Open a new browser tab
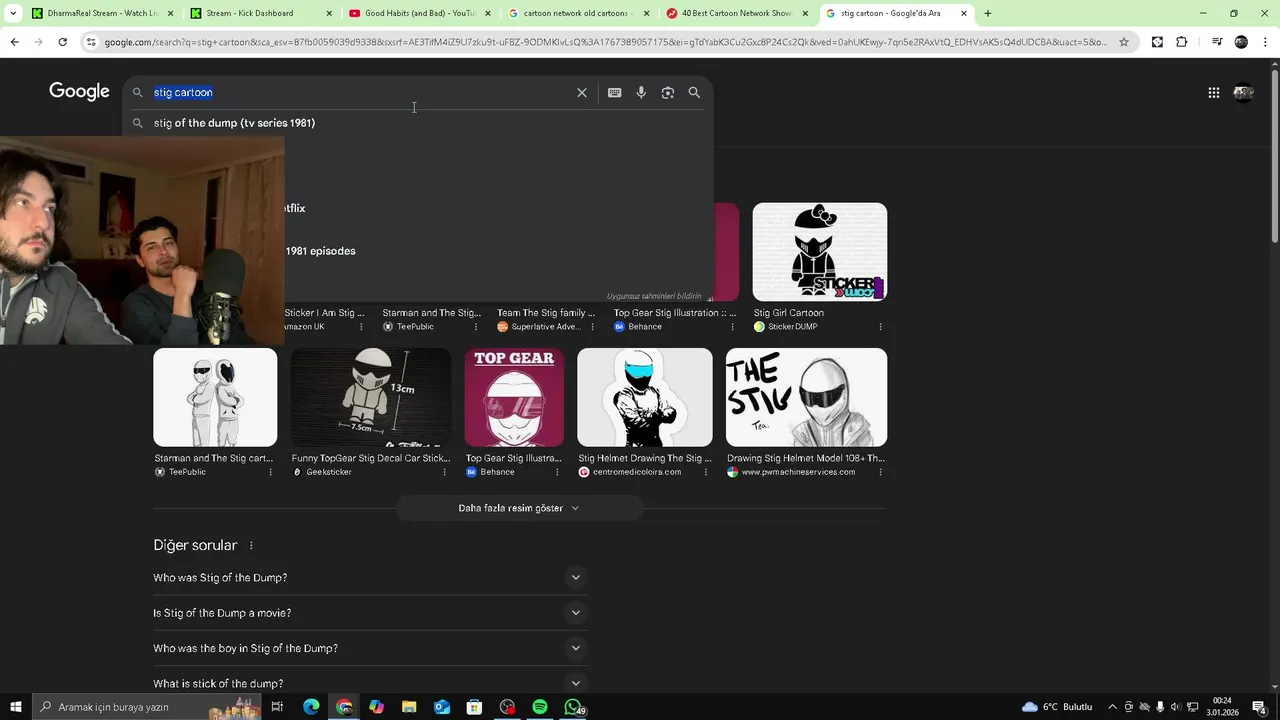Image resolution: width=1280 pixels, height=720 pixels. coord(987,13)
